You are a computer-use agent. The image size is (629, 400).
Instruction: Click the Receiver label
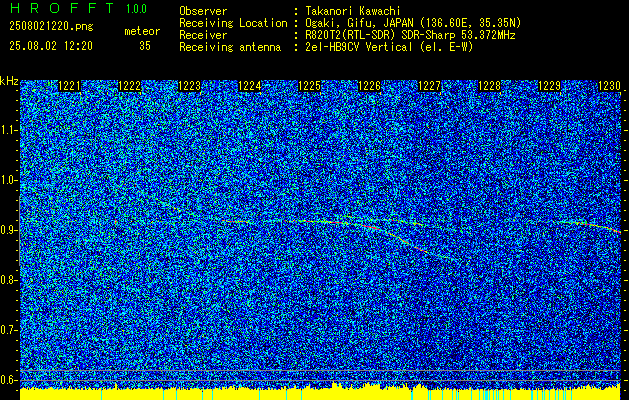click(x=203, y=35)
